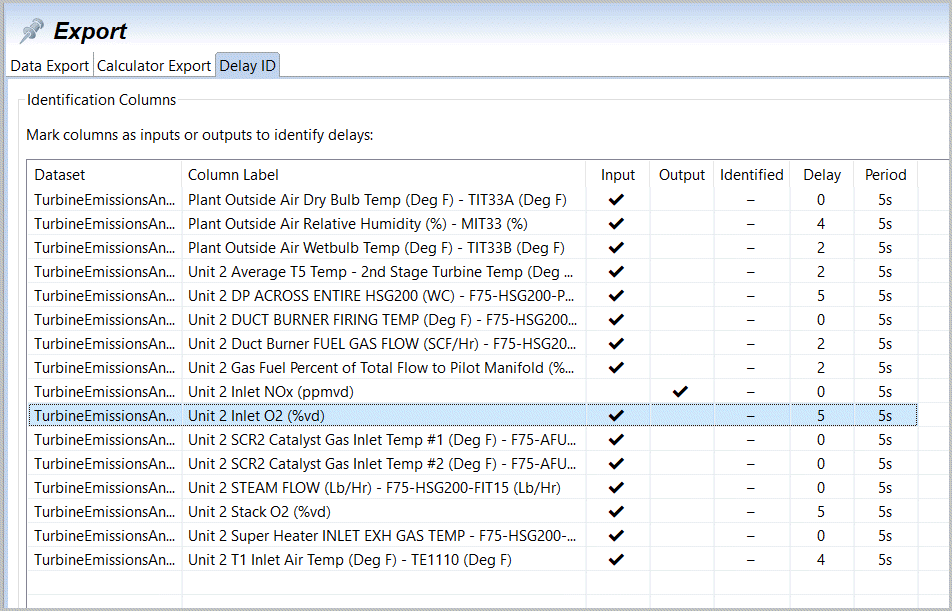This screenshot has width=952, height=611.
Task: Click Delay cell for Unit 2 DP ACROSS ENTIRE HSG200
Action: [x=821, y=296]
